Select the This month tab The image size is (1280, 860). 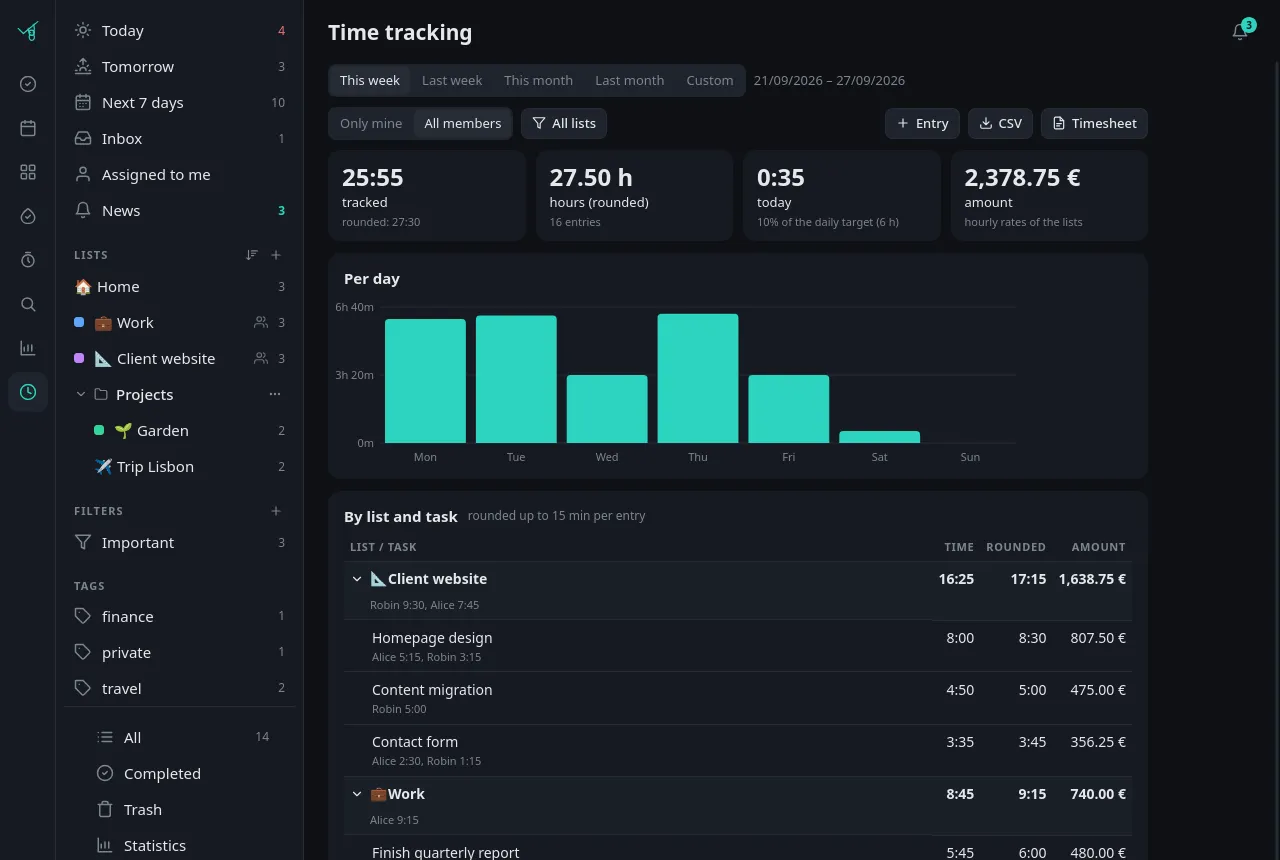[x=538, y=80]
